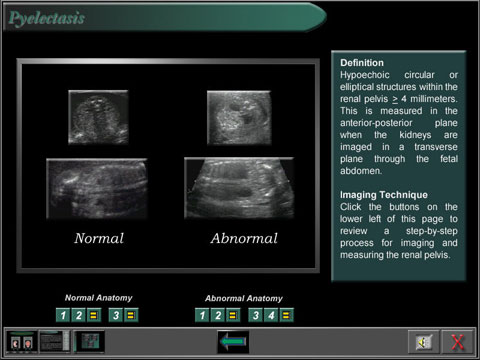Click the abnormal longitudinal kidney ultrasound image
The image size is (480, 360).
(239, 188)
